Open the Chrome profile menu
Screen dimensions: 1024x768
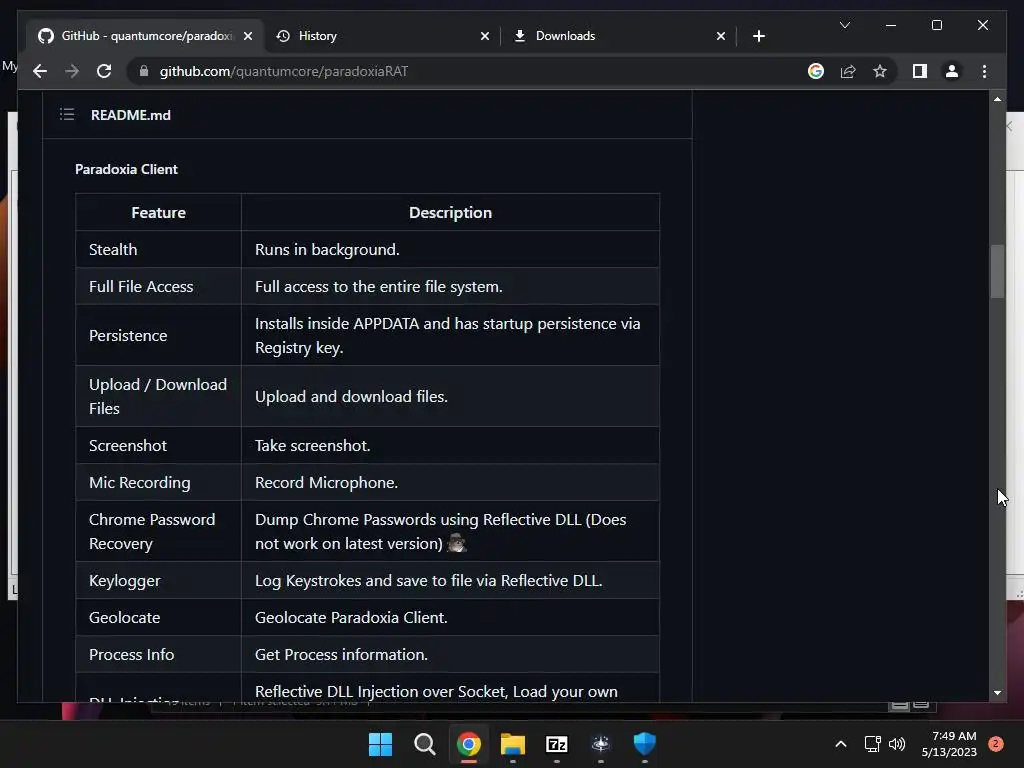(952, 71)
